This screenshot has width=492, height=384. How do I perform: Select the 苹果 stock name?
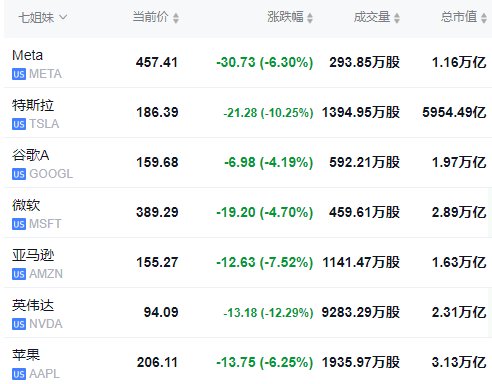(26, 355)
